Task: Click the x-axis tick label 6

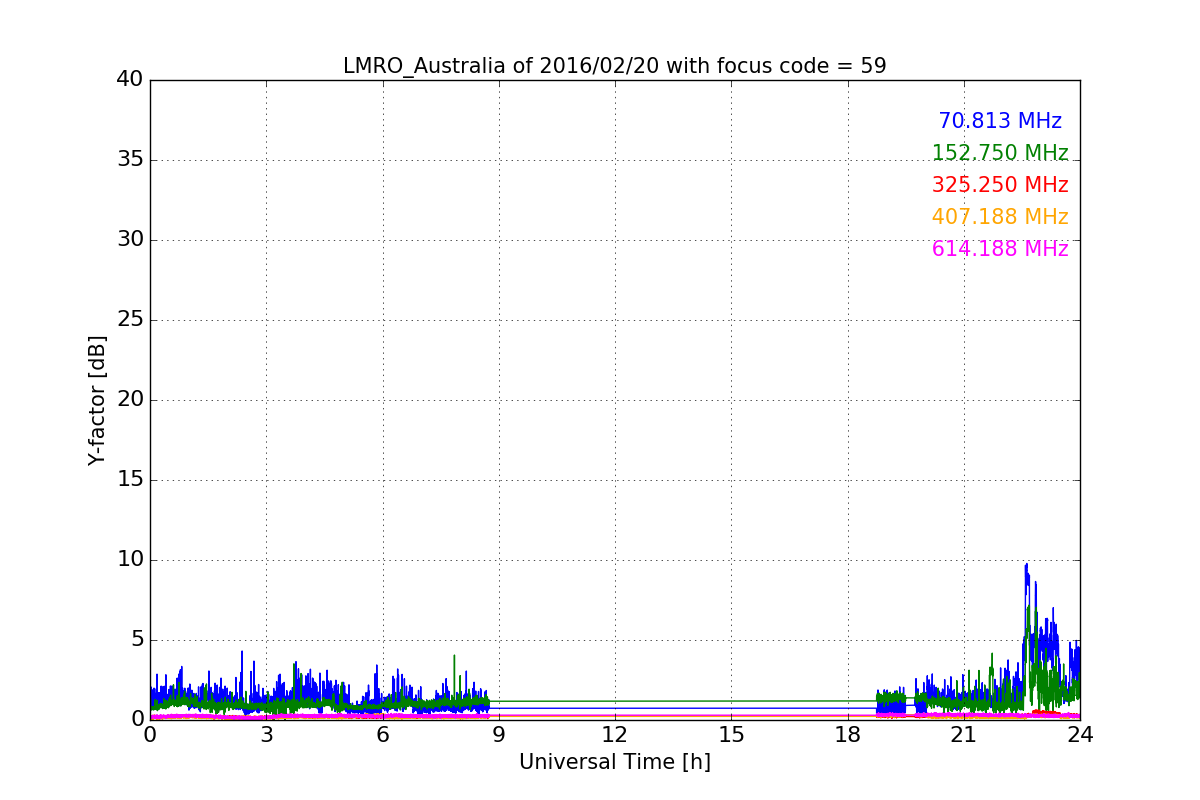Action: click(382, 734)
